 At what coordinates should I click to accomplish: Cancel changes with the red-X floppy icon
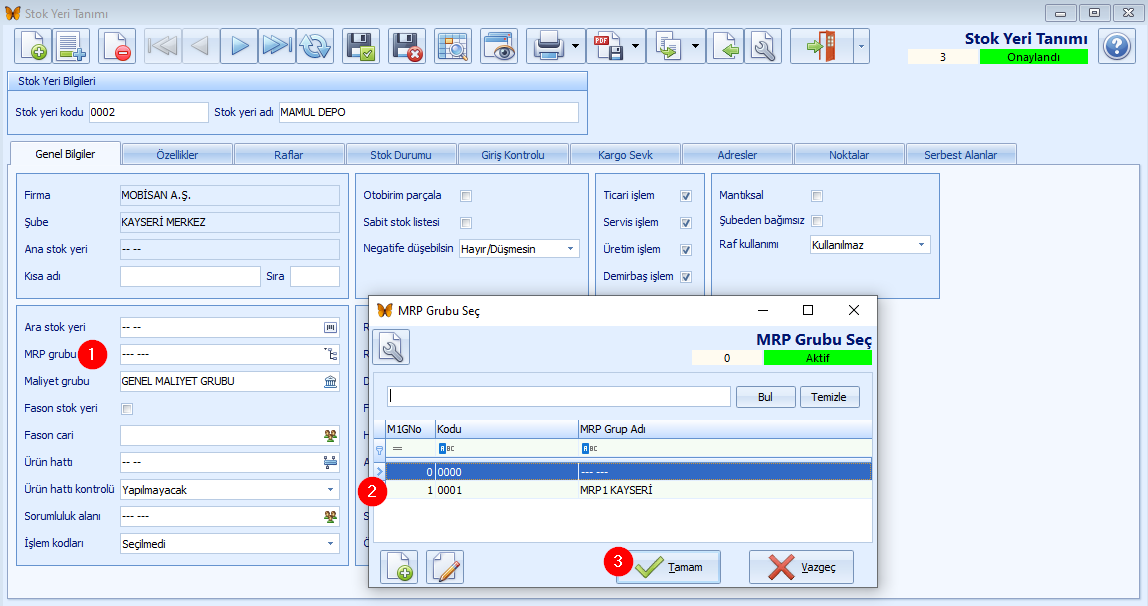pyautogui.click(x=407, y=46)
